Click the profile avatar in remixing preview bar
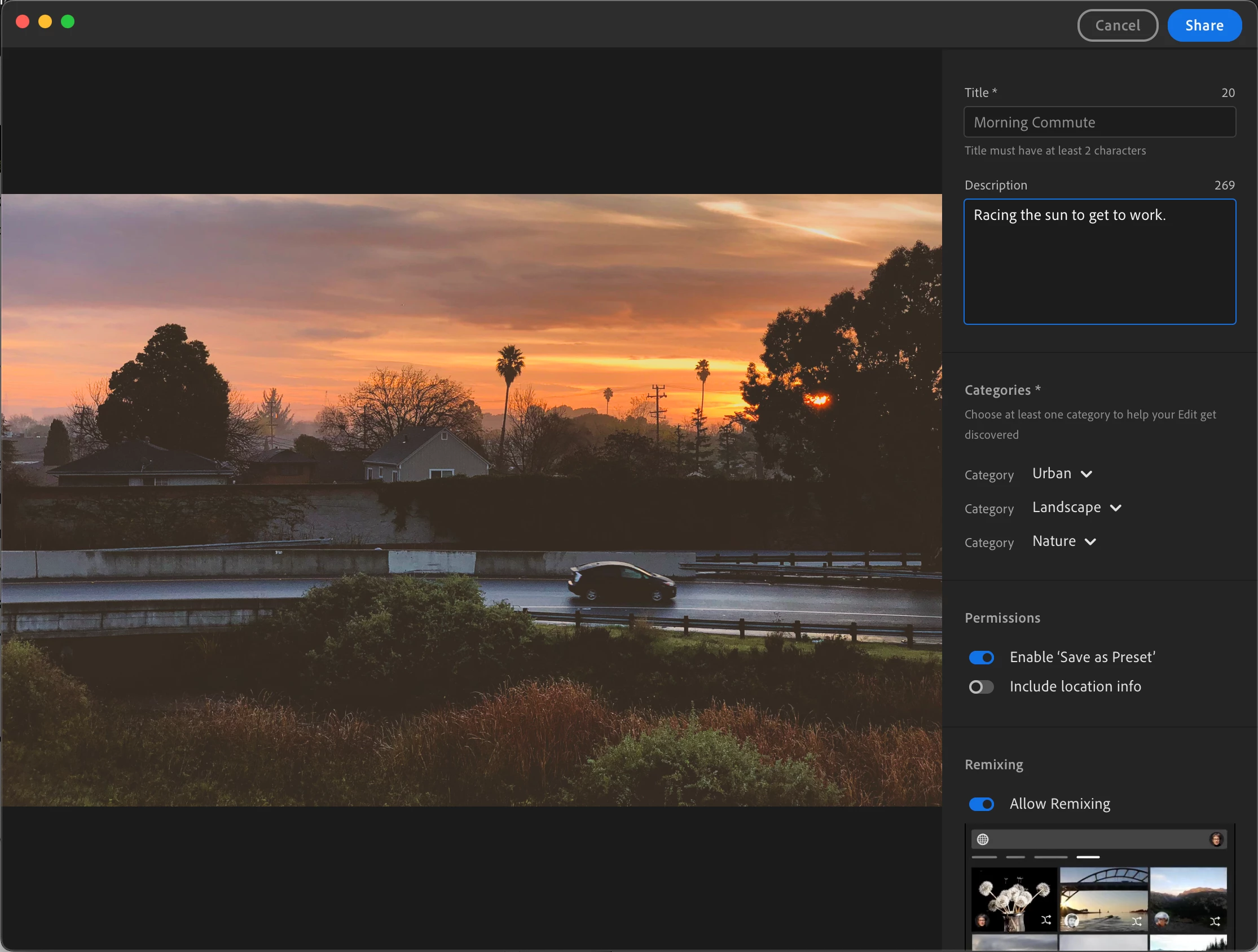 pos(1216,839)
